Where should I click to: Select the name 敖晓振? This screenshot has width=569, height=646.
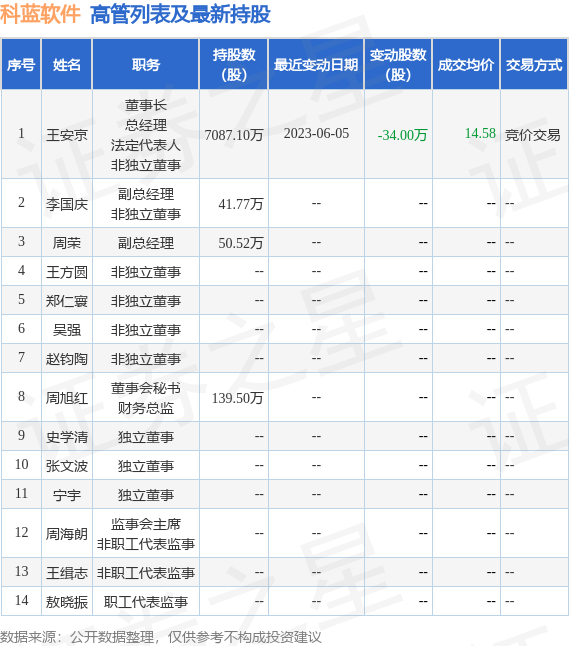[67, 602]
